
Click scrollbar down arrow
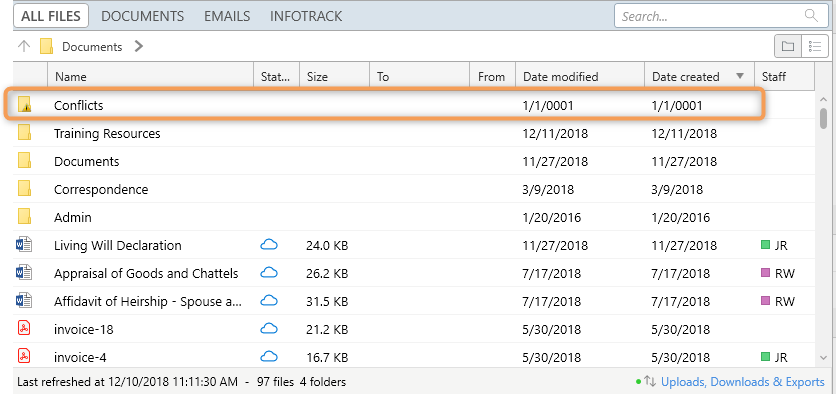point(824,358)
